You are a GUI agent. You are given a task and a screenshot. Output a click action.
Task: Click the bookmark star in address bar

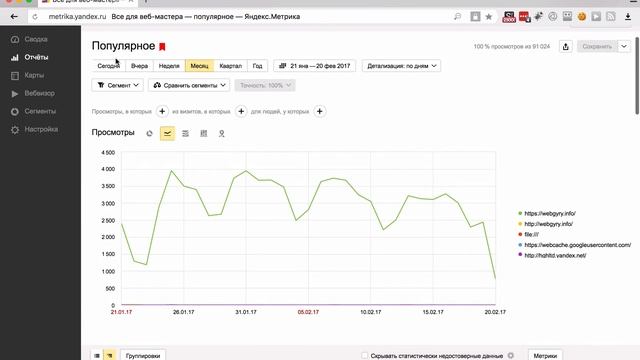(x=489, y=17)
